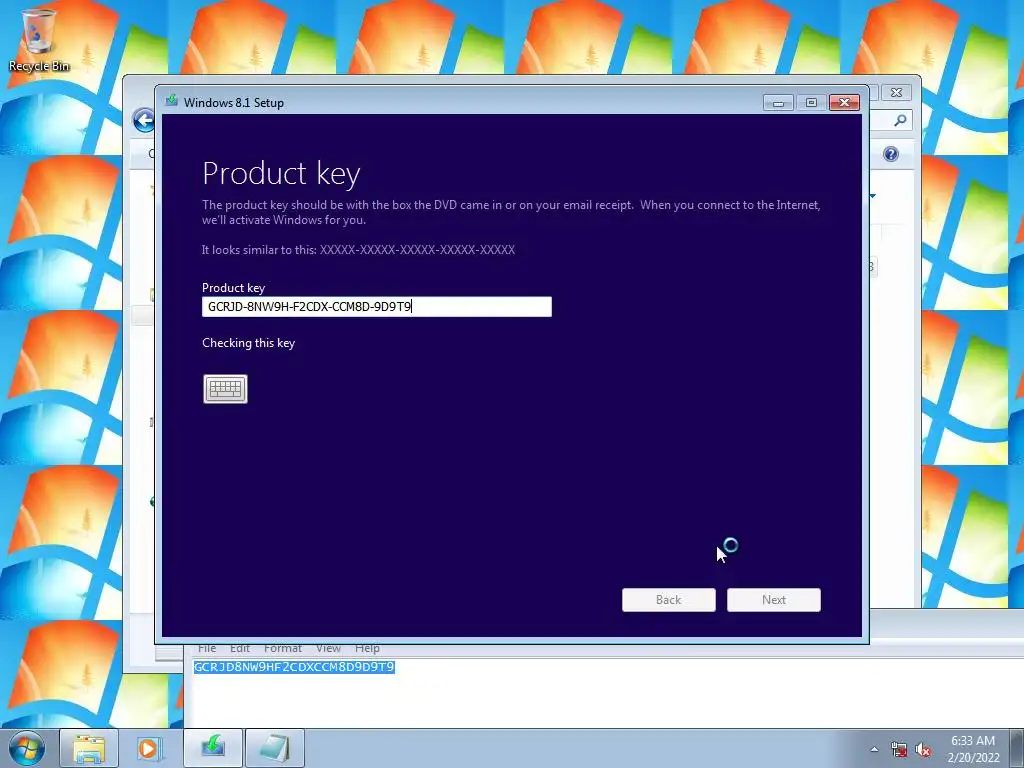Close the background Explorer window

pyautogui.click(x=897, y=93)
